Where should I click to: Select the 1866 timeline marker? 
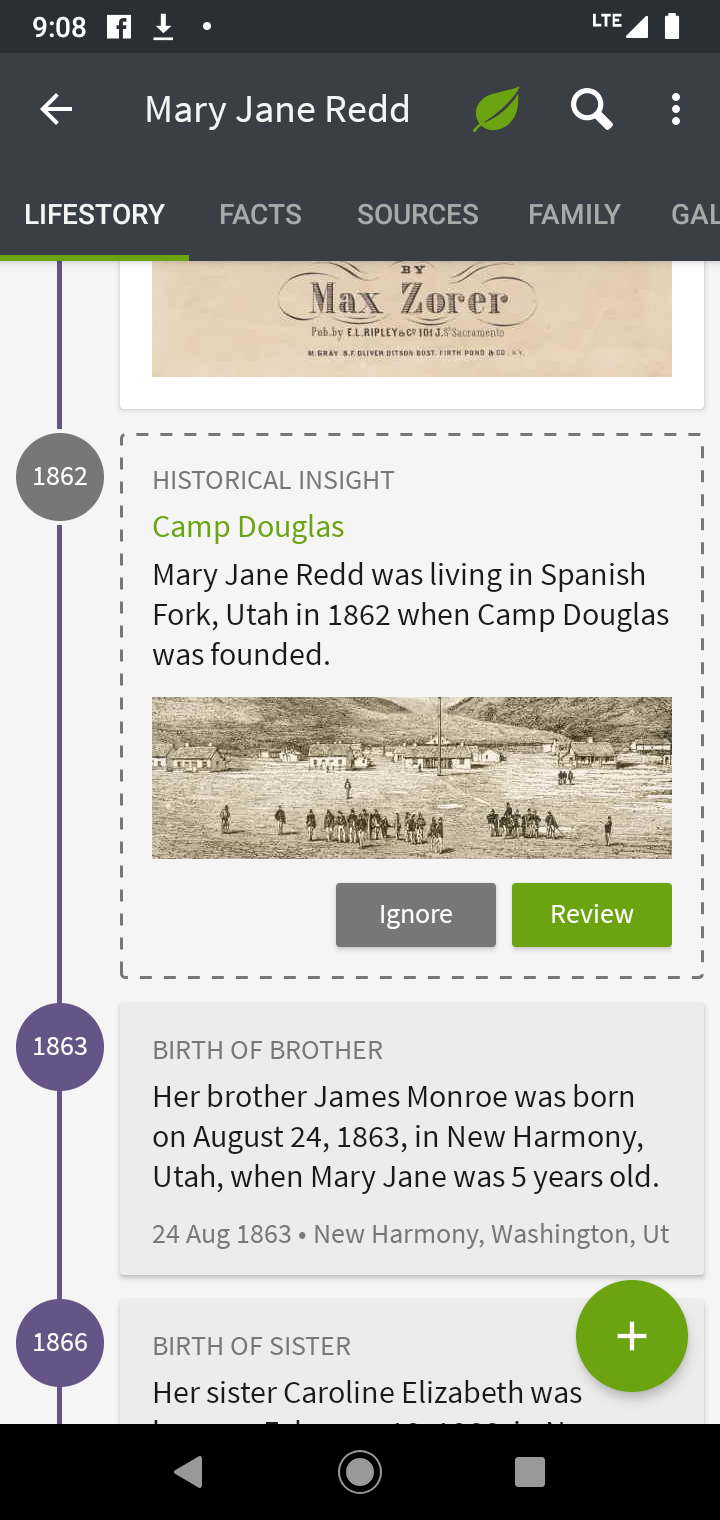pos(60,1342)
